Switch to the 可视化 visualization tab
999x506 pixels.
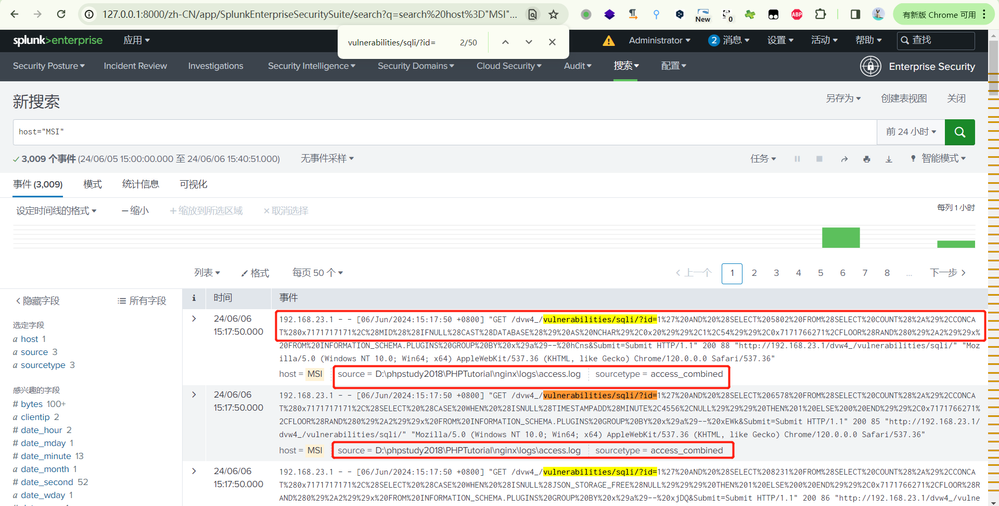[193, 184]
